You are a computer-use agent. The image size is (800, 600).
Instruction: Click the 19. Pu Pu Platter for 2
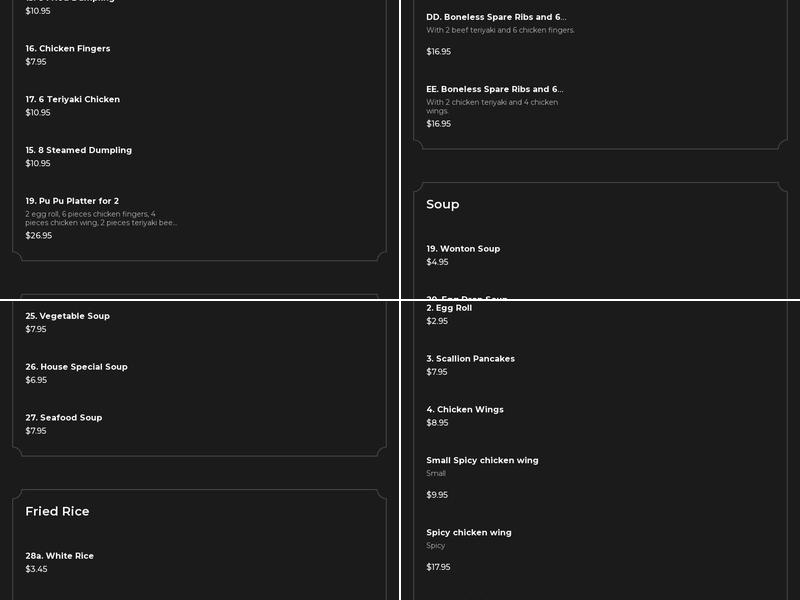pyautogui.click(x=72, y=201)
